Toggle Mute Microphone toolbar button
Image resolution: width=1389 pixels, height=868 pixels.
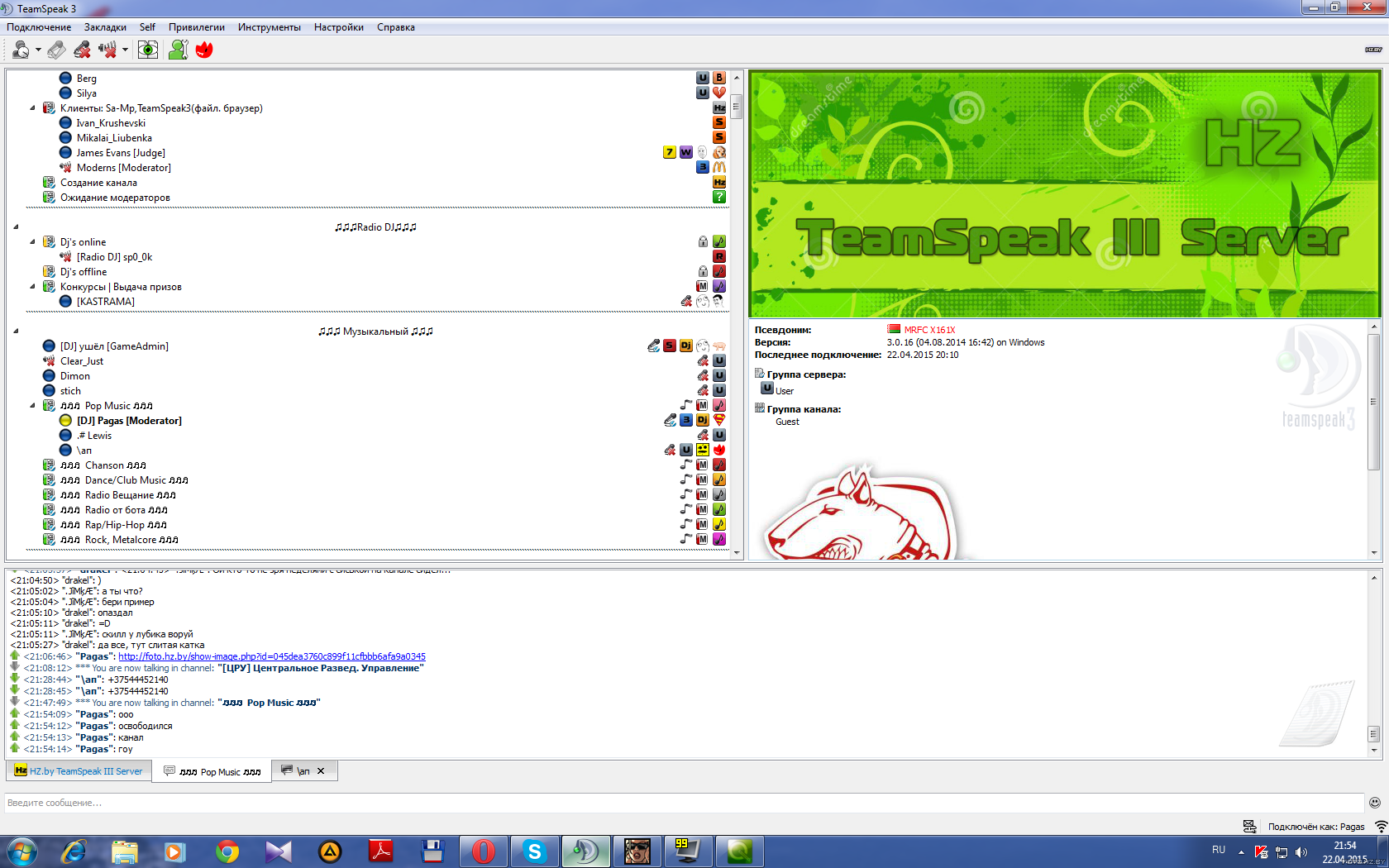82,50
